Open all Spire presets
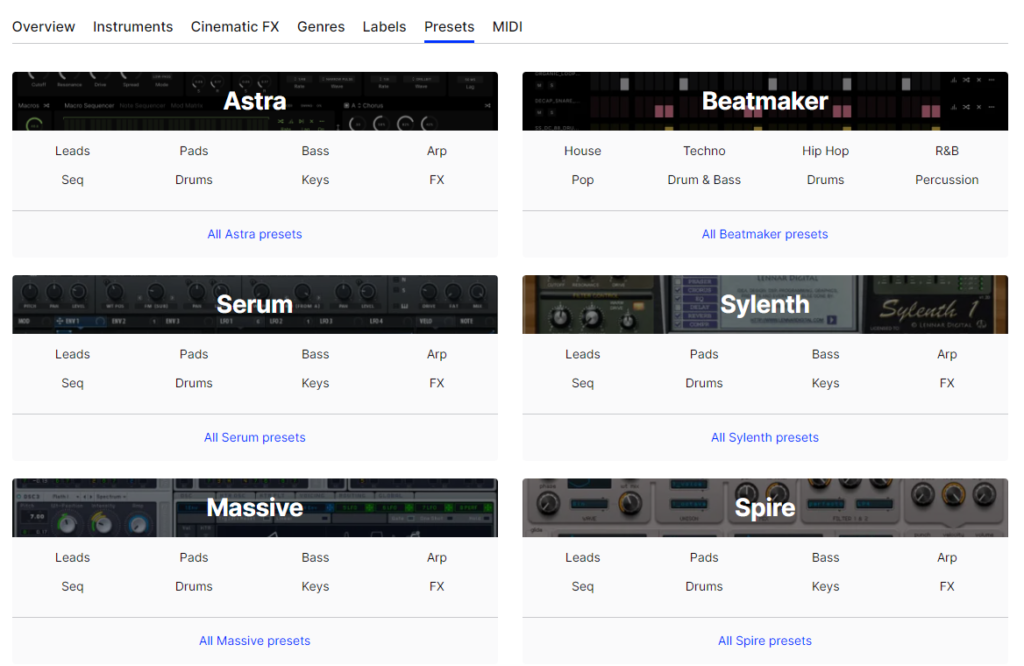1024x666 pixels. point(765,640)
